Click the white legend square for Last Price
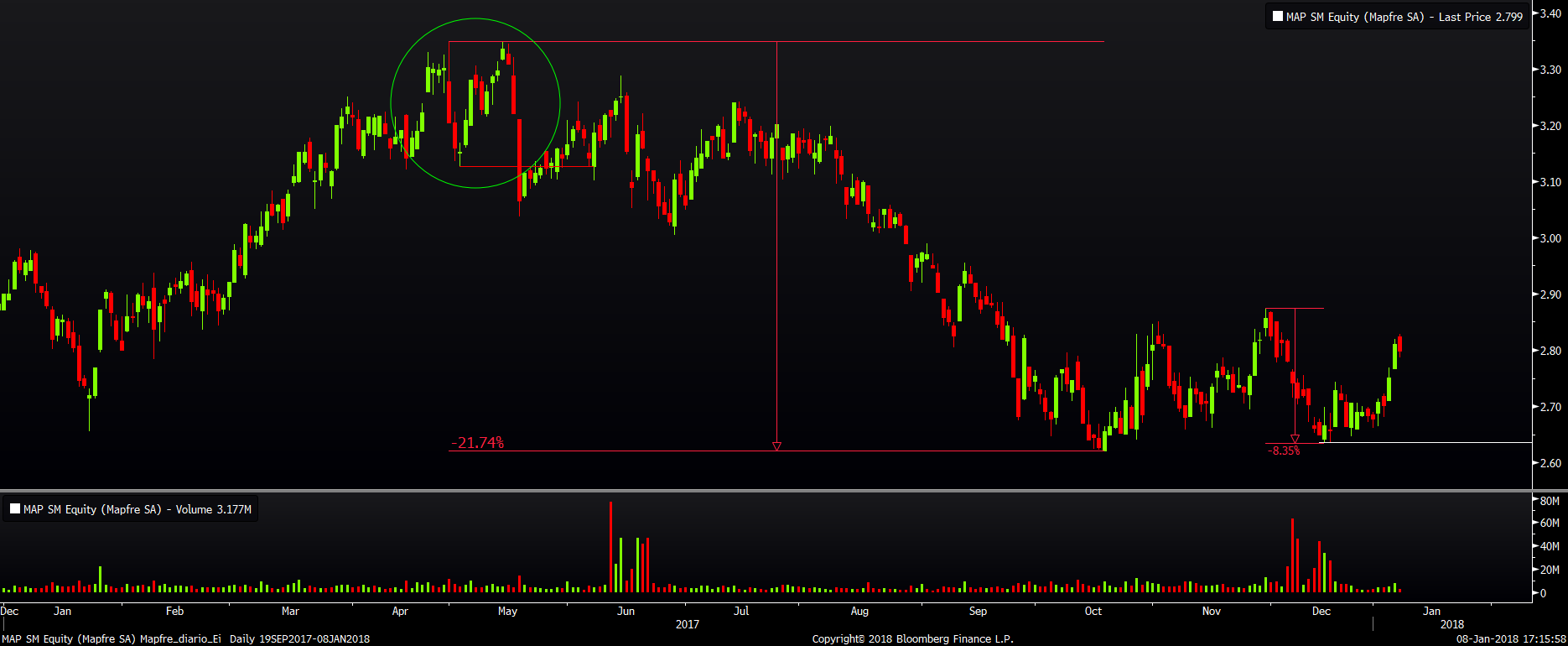Screen dimensions: 1568x646 [x=1277, y=16]
